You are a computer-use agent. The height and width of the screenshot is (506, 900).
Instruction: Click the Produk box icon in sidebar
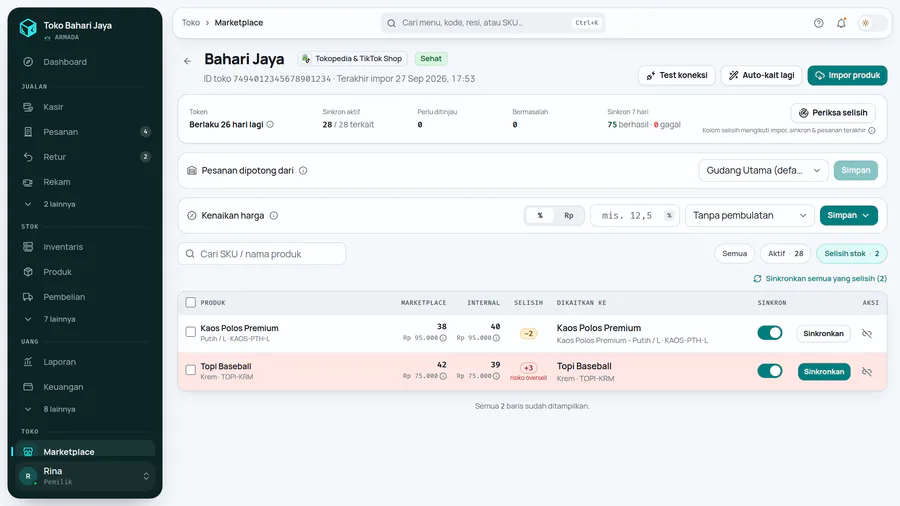28,272
